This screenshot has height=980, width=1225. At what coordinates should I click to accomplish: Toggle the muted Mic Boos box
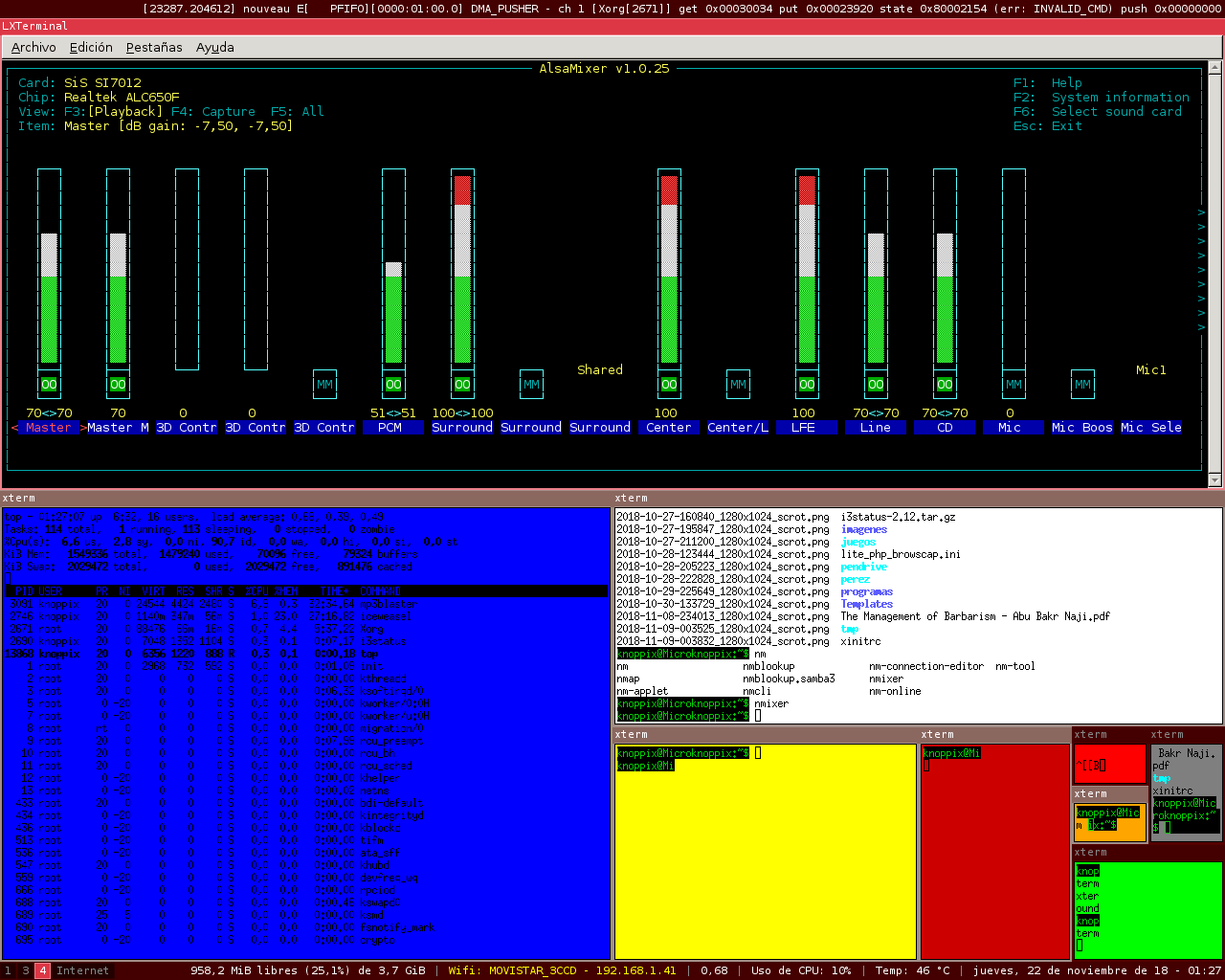1082,385
